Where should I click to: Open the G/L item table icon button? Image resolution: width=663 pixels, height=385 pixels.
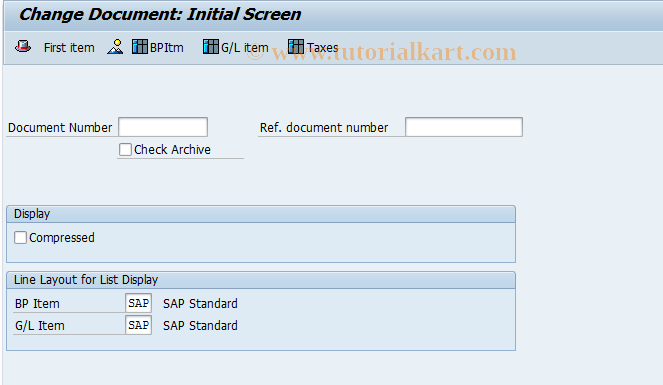236,47
